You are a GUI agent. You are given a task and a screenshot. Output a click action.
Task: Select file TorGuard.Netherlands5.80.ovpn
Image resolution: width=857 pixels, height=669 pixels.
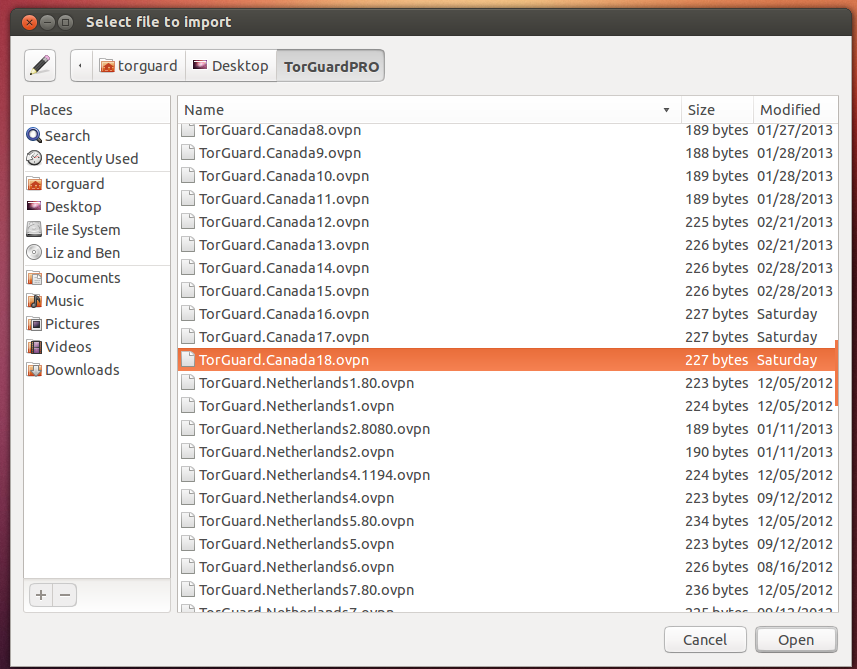click(506, 520)
